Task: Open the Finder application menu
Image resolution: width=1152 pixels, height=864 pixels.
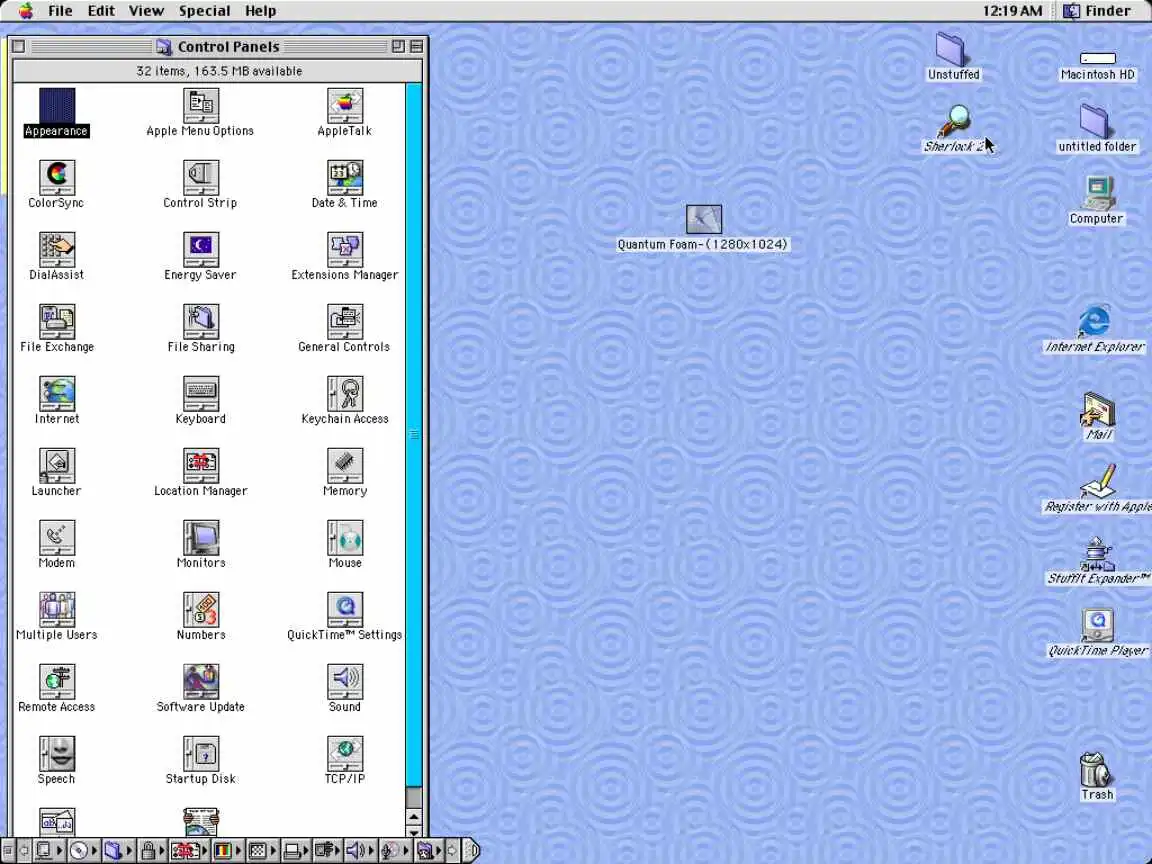Action: (1098, 10)
